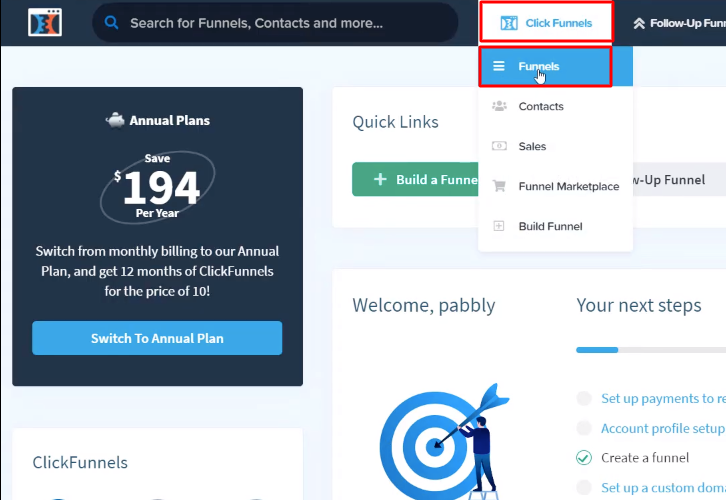Click the target and dart illustration

pos(444,442)
